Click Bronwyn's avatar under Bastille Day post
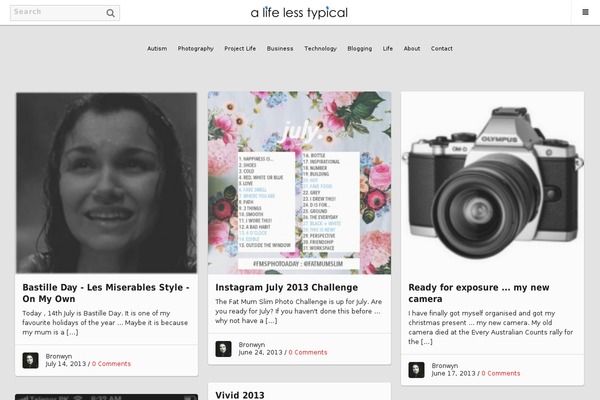Viewport: 600px width, 400px height. click(31, 360)
